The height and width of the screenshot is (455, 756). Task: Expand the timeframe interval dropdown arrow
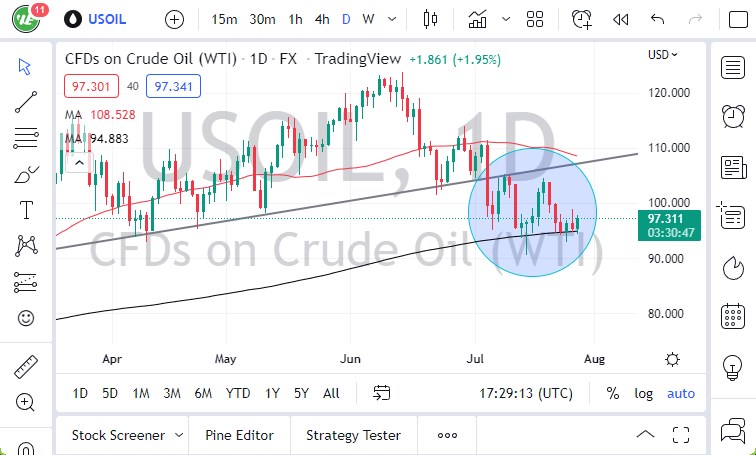click(390, 19)
